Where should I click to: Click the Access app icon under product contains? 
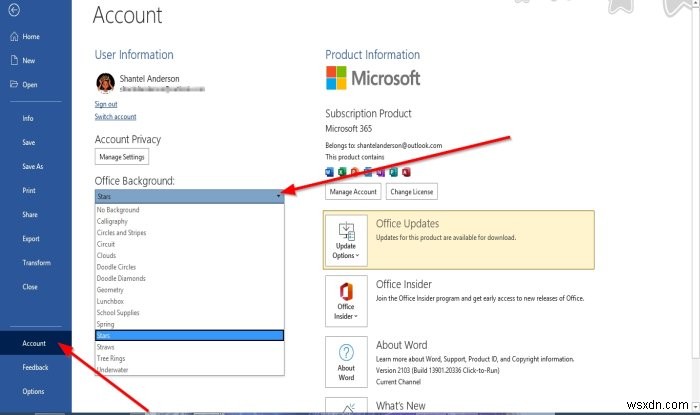(x=406, y=172)
